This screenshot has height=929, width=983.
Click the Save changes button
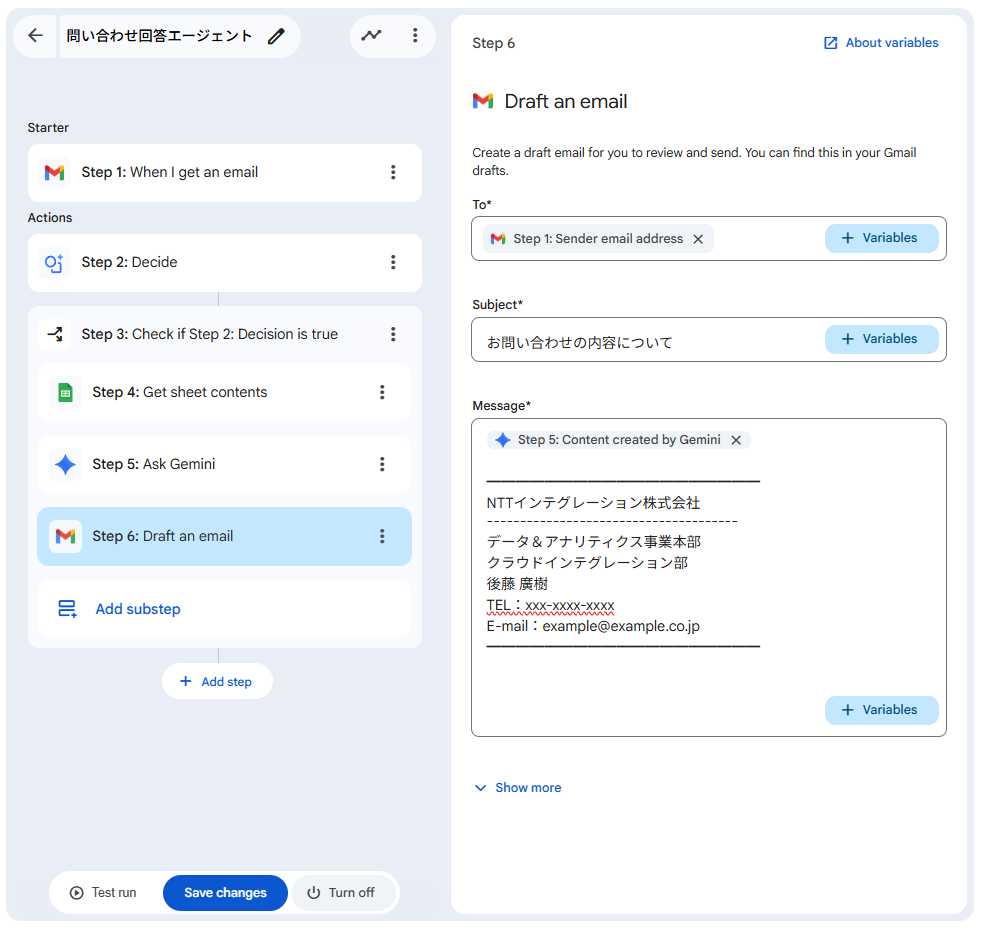click(225, 893)
